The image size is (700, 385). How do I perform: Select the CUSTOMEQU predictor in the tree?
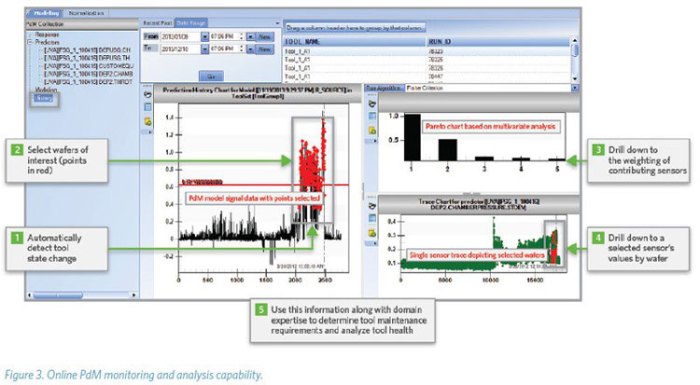(x=88, y=66)
